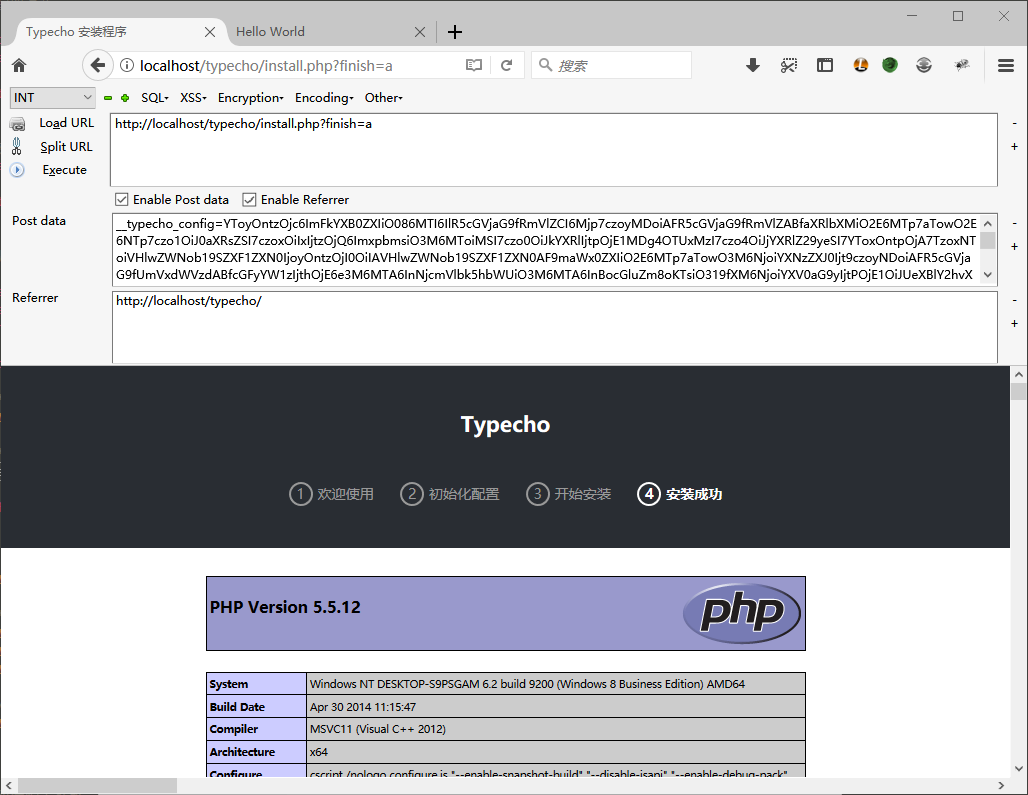Open site information icon in address bar

pyautogui.click(x=127, y=66)
